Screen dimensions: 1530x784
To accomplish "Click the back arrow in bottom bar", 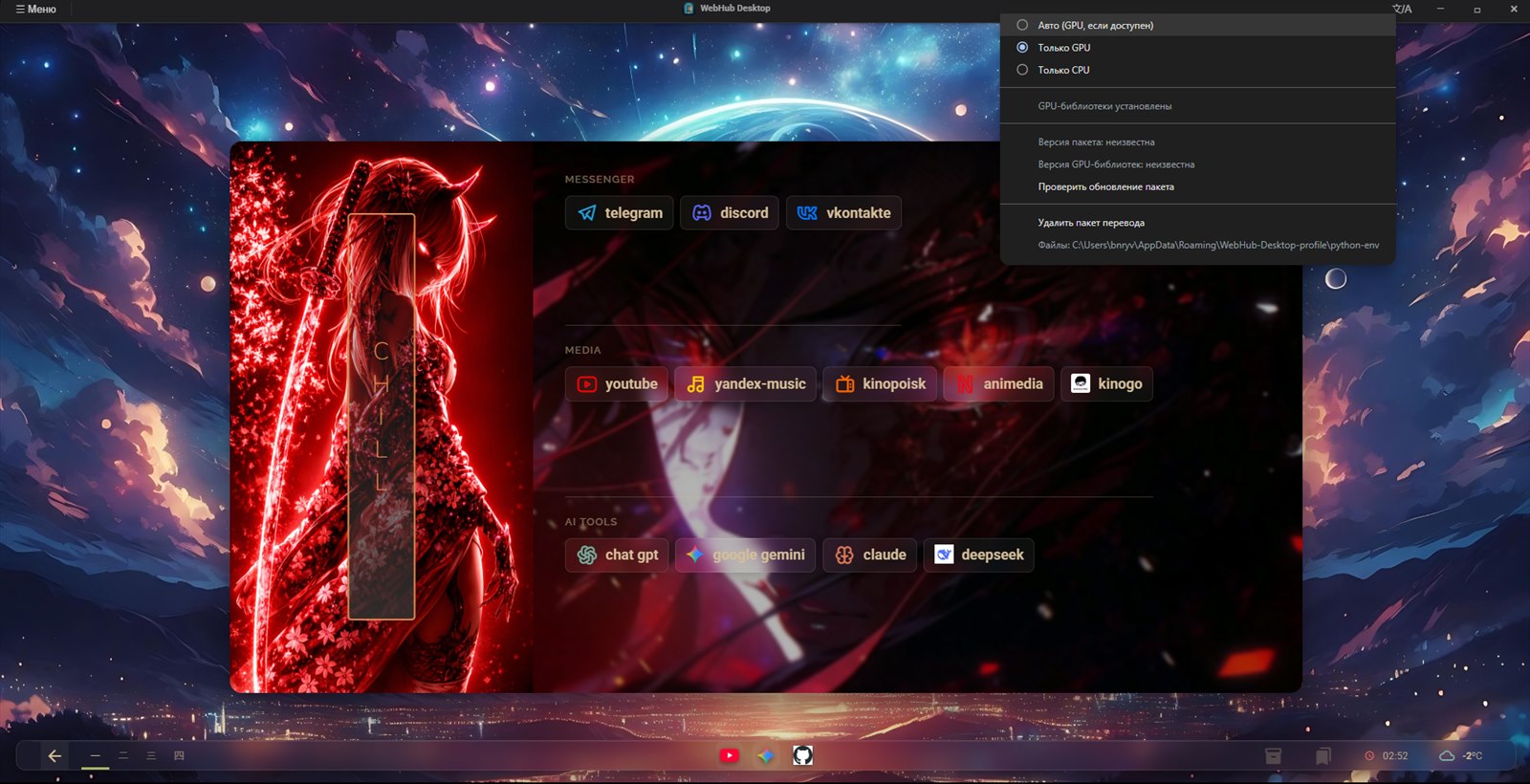I will 55,755.
